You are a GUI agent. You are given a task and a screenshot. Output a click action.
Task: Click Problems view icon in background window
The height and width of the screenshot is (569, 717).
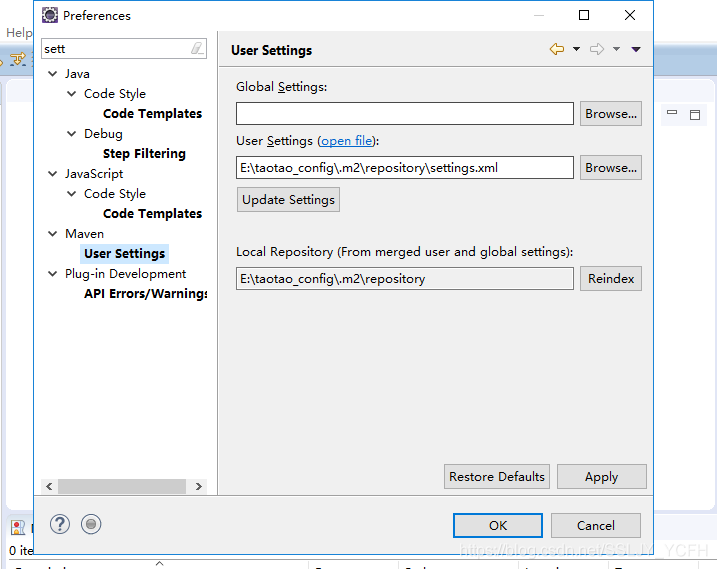coord(18,527)
